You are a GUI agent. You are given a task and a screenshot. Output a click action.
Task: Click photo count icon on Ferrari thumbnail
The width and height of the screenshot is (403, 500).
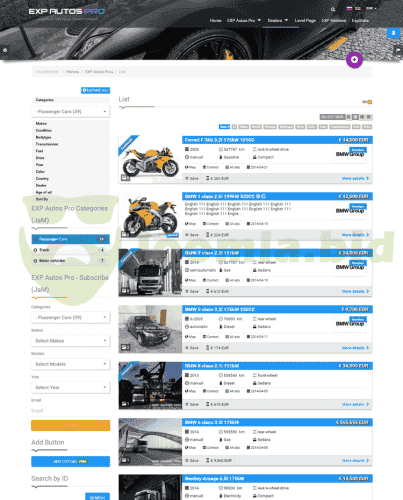[x=125, y=178]
